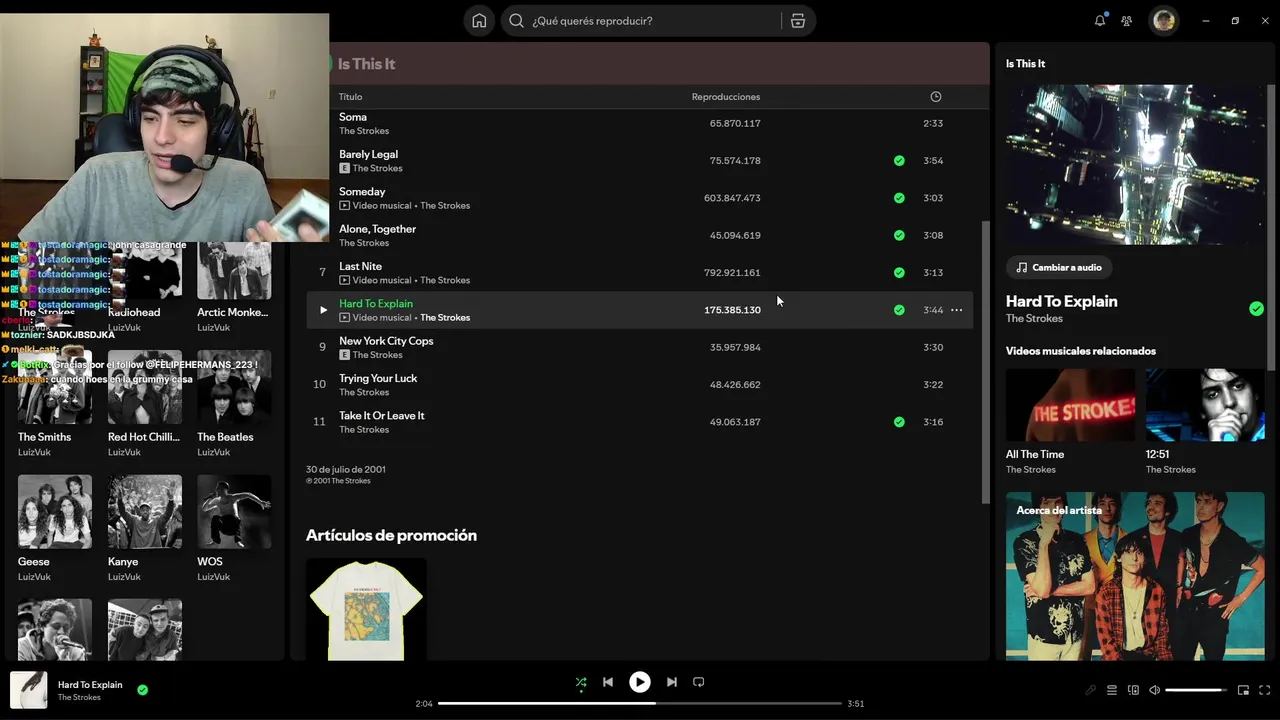Open 'The Strokes' artist link under Alone, Together
1280x720 pixels.
364,243
